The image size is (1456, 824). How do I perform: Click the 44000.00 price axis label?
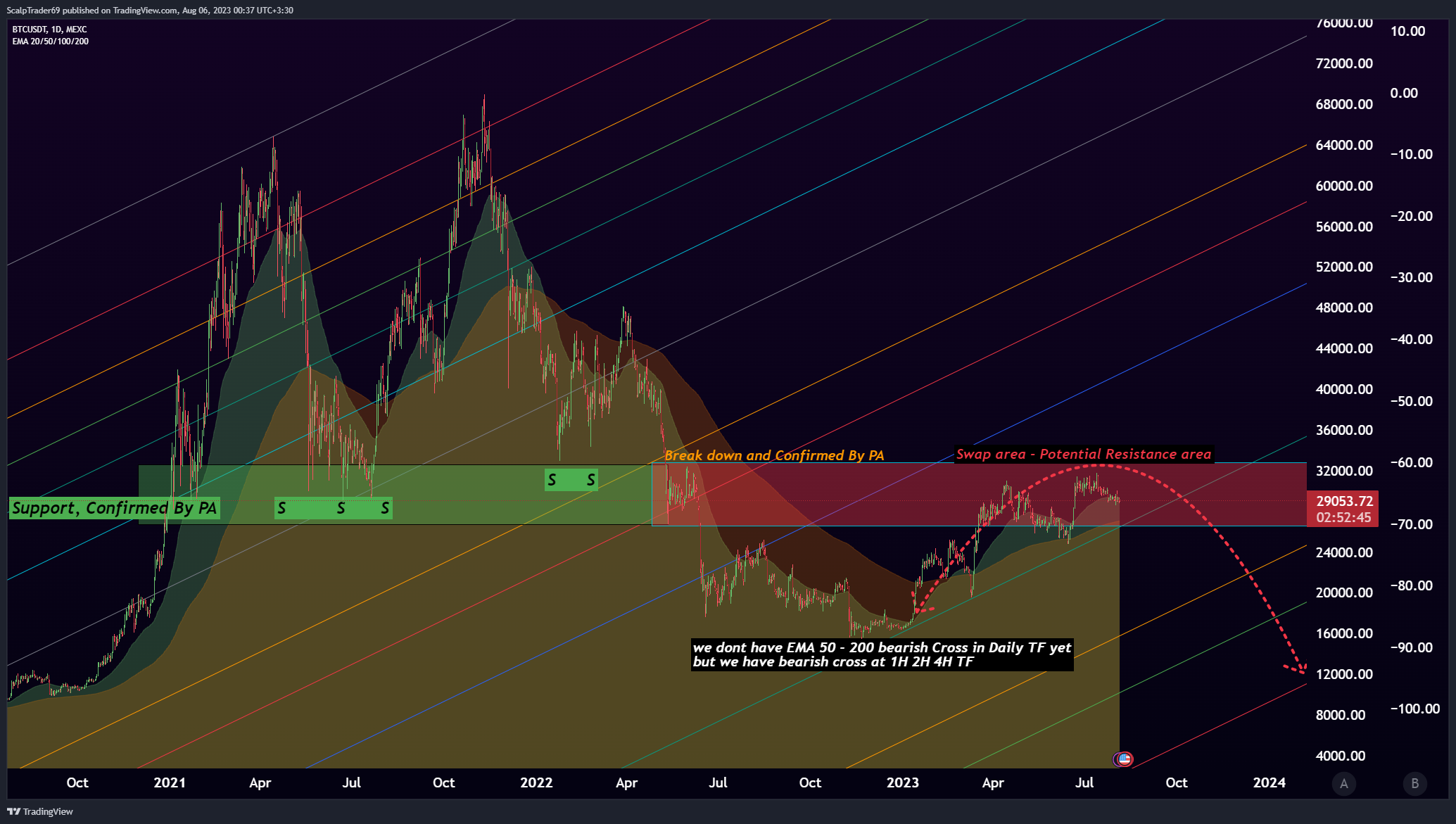point(1344,348)
